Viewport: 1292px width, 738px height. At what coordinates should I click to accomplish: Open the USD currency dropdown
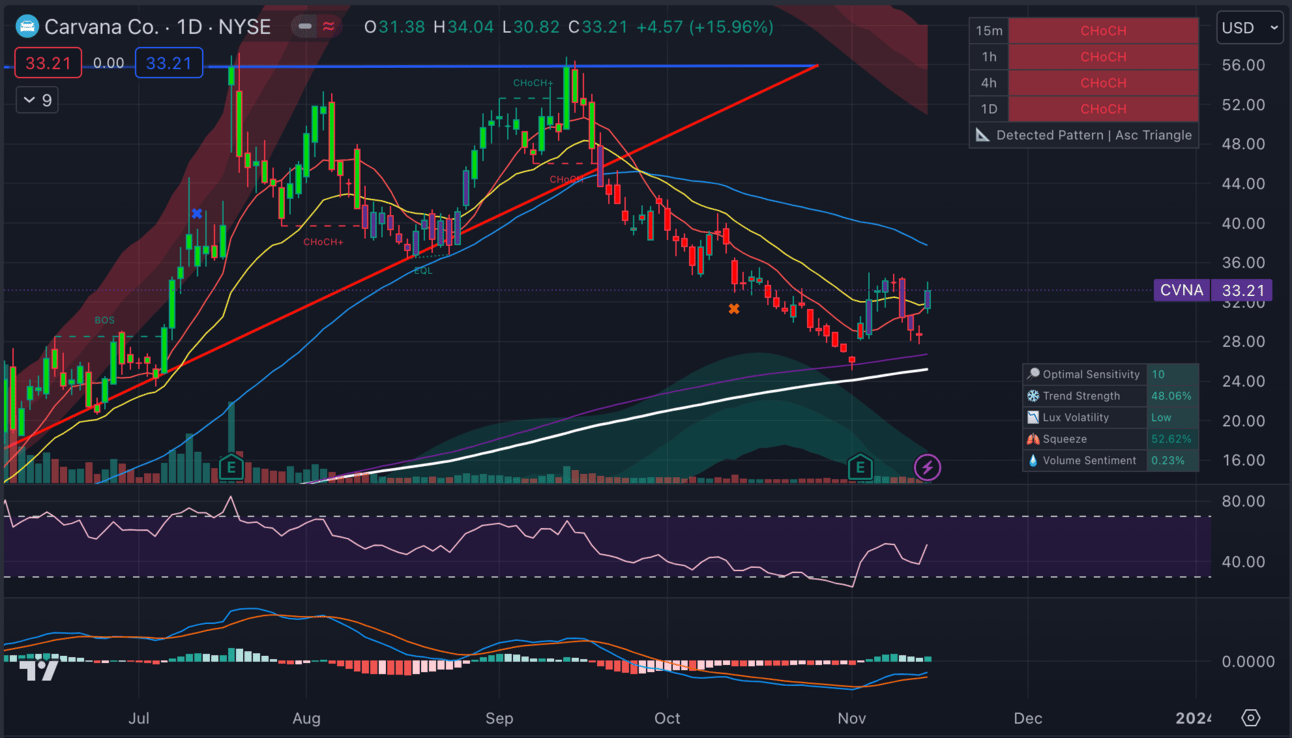tap(1250, 28)
